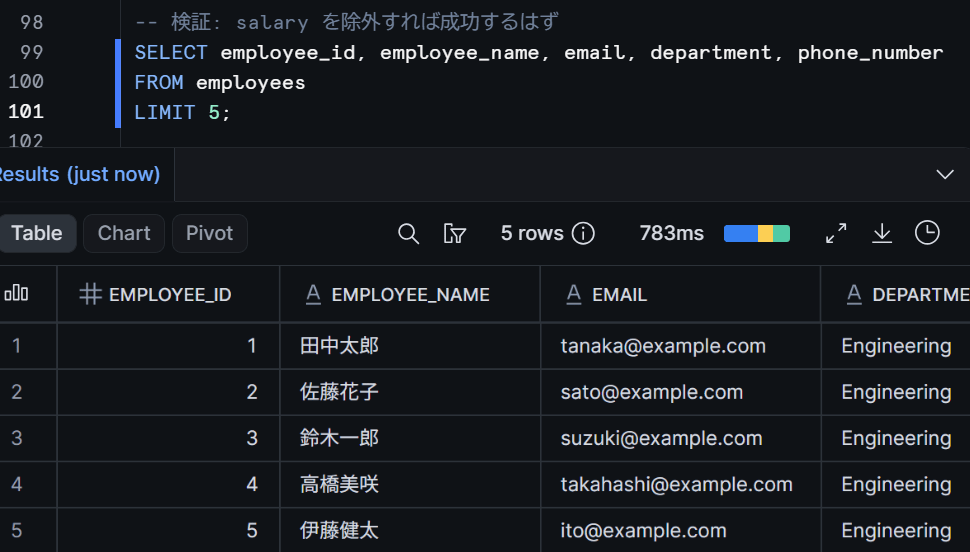The height and width of the screenshot is (552, 970).
Task: Select Engineering cell in 鈴木一郎 row
Action: [x=896, y=438]
